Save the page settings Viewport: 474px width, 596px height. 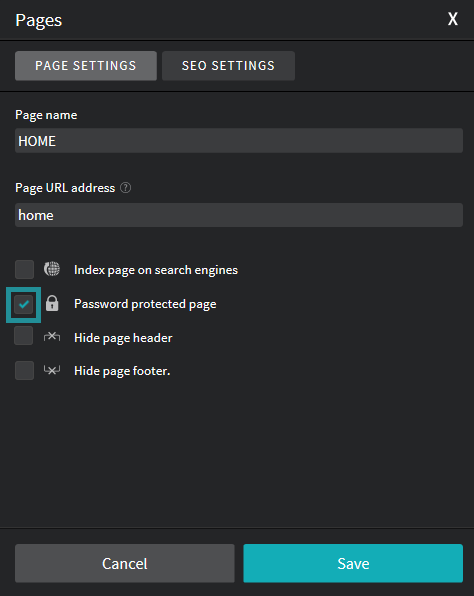click(353, 563)
